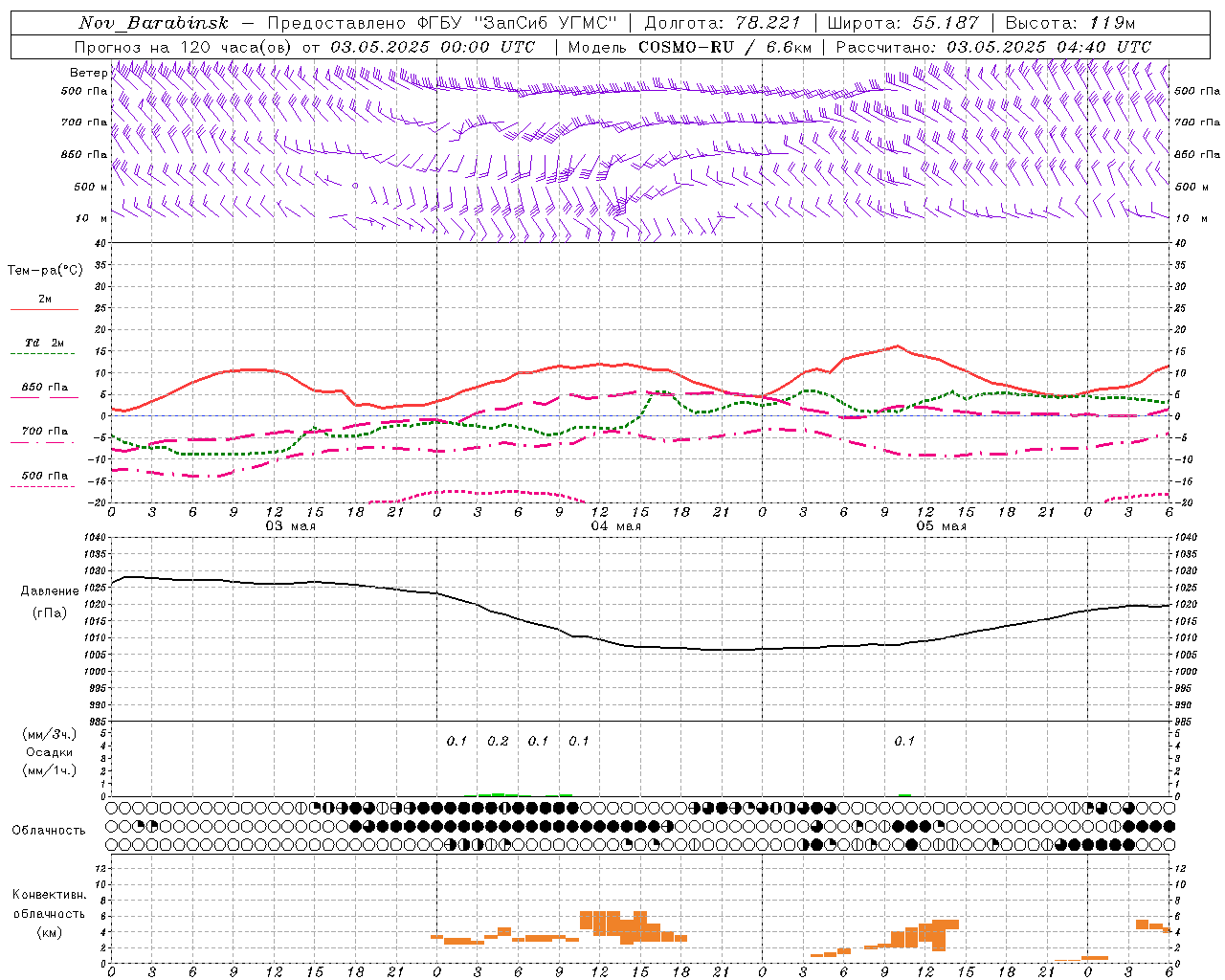
Task: Click the 'Прогноз на 120 часа(ов)' forecast text
Action: point(185,47)
